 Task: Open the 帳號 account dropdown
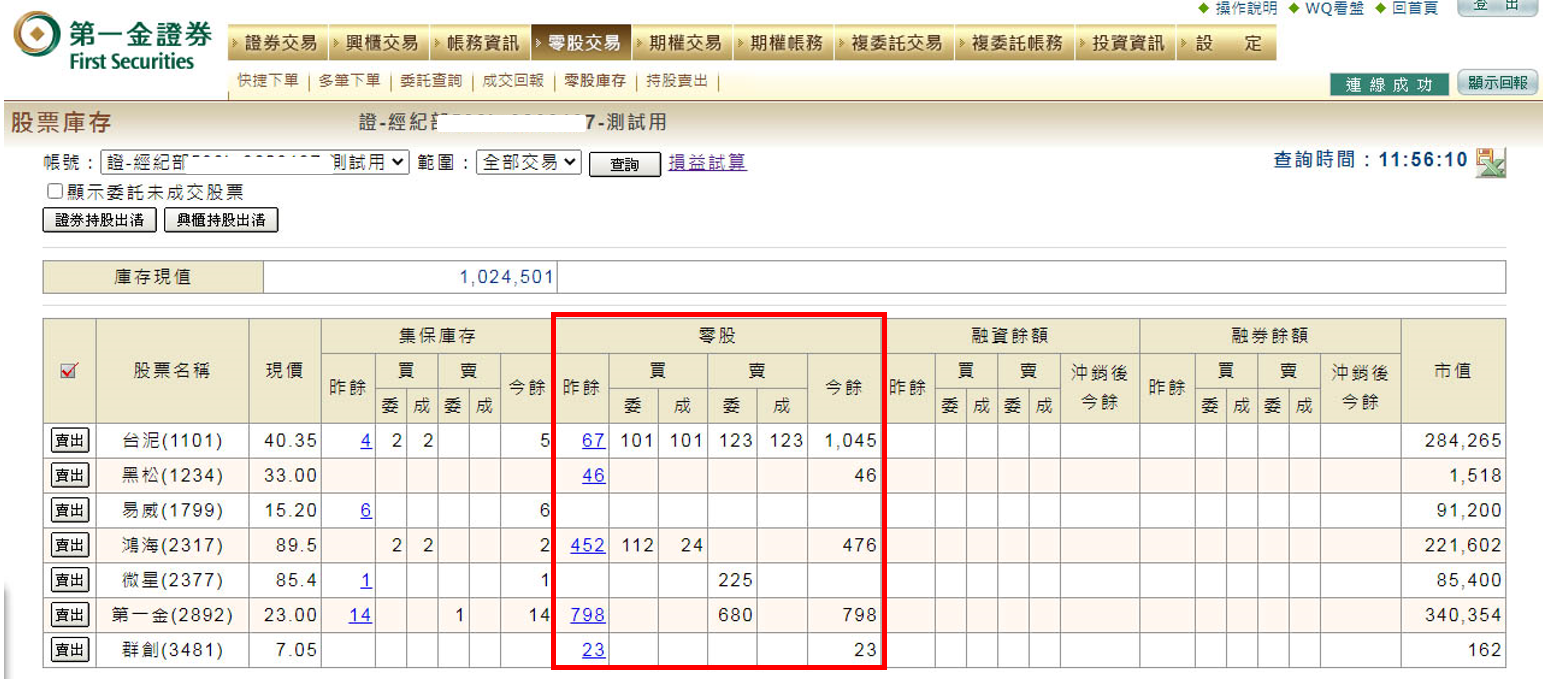(x=254, y=162)
